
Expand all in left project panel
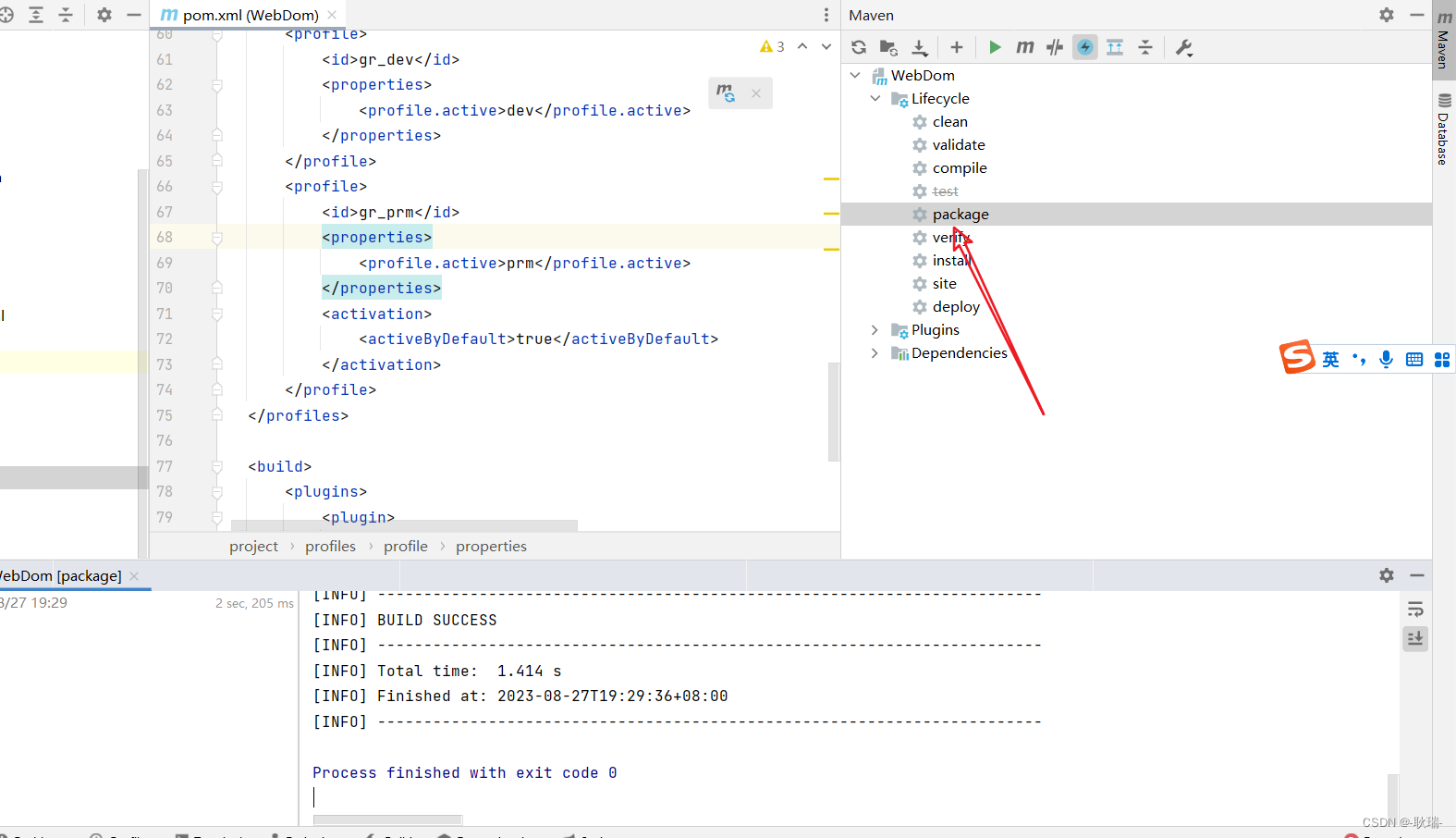36,15
